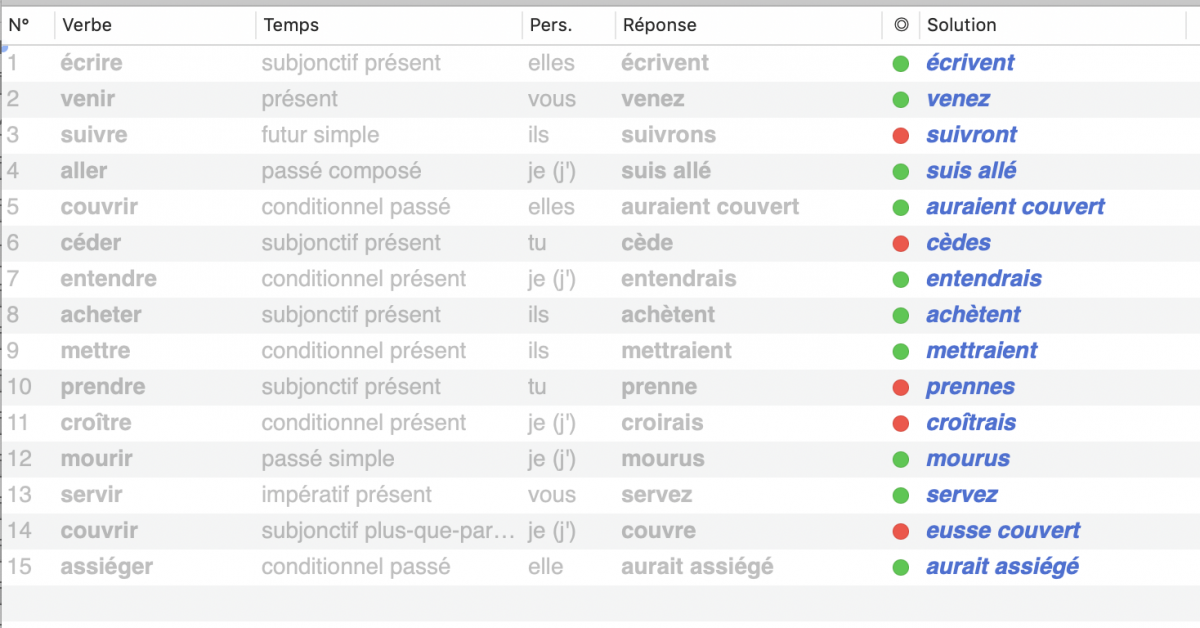Screen dimensions: 1200x628
Task: Select the solution text 'suivront'
Action: 971,135
